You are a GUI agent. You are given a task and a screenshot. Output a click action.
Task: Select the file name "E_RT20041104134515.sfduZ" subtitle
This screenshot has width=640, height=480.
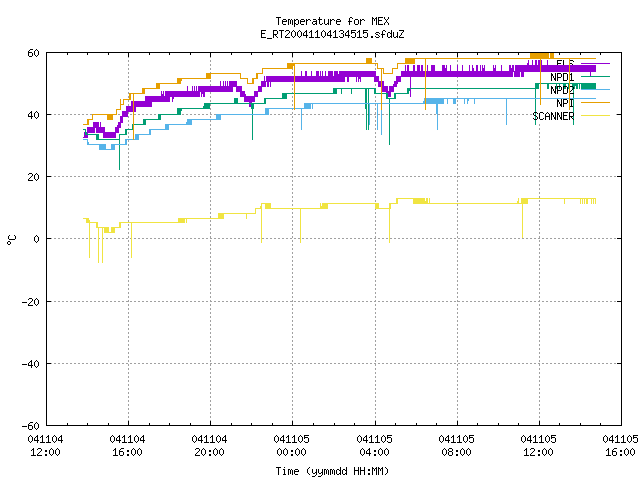pyautogui.click(x=332, y=34)
